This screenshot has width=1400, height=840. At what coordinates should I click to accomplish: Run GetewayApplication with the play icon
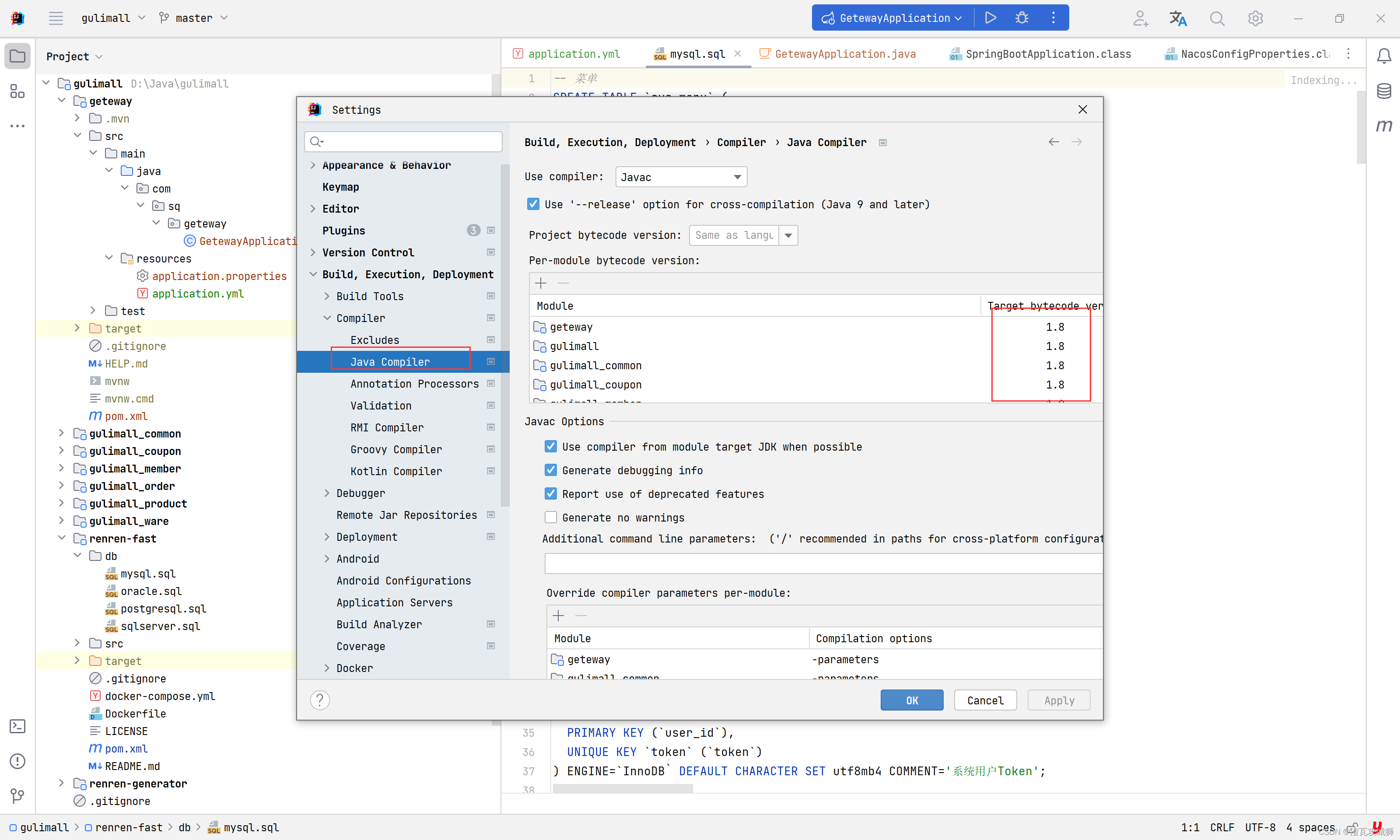click(x=990, y=17)
